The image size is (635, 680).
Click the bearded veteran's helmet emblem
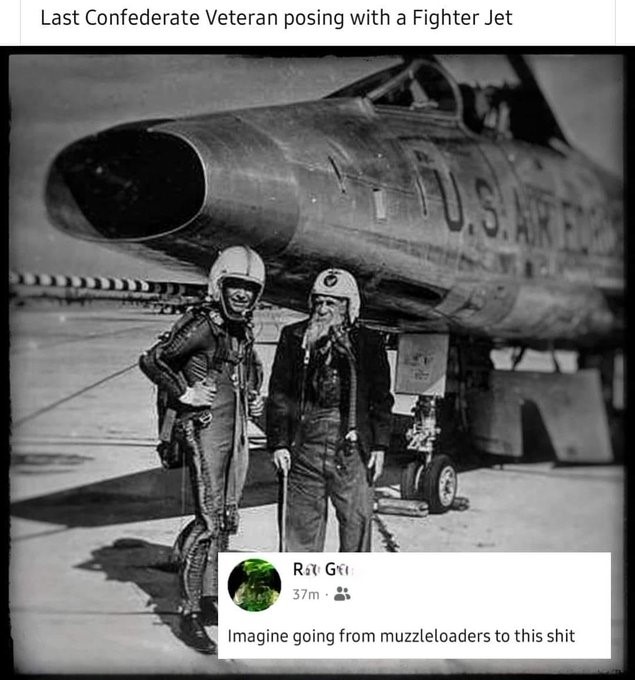(x=331, y=279)
